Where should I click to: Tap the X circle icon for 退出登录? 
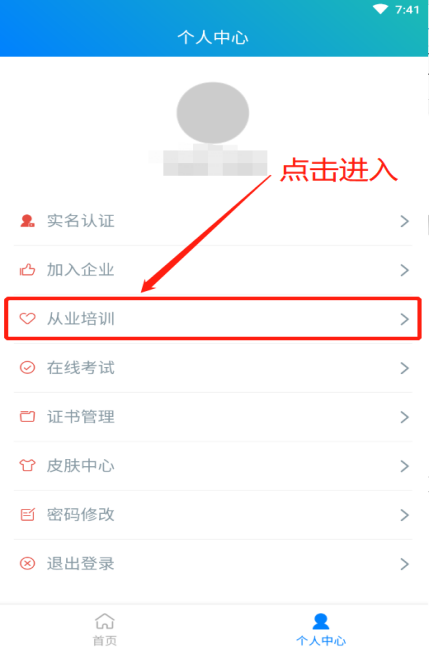click(27, 563)
